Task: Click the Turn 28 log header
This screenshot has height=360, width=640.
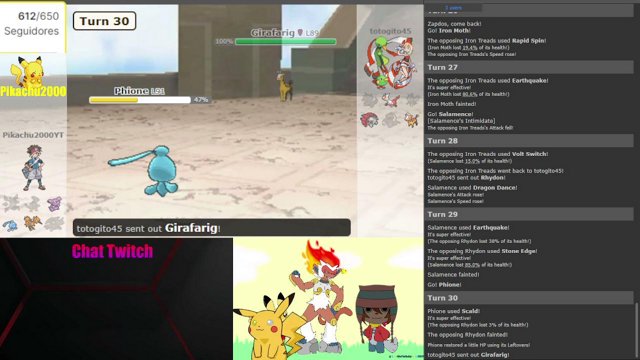Action: (x=530, y=141)
